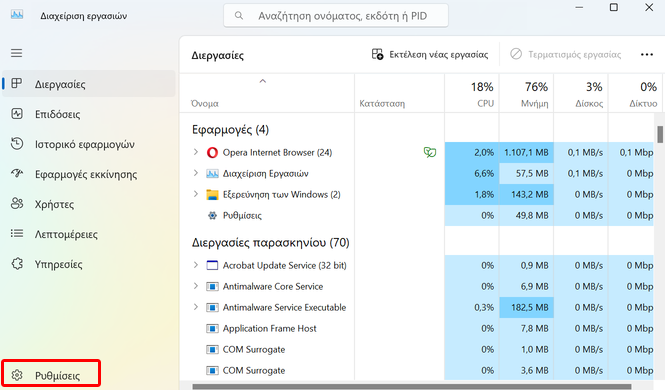Viewport: 665px width, 390px height.
Task: Expand Opera Internet Browser process group
Action: (x=196, y=152)
